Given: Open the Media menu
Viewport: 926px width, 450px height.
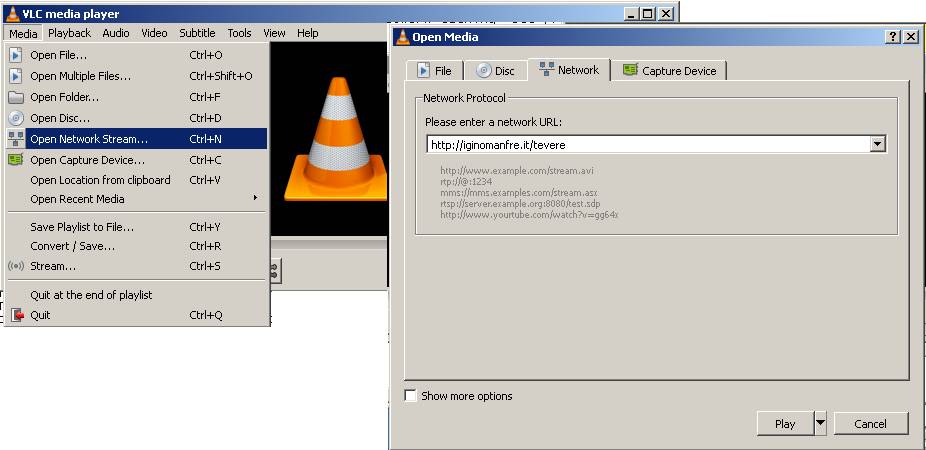Looking at the screenshot, I should [x=23, y=34].
